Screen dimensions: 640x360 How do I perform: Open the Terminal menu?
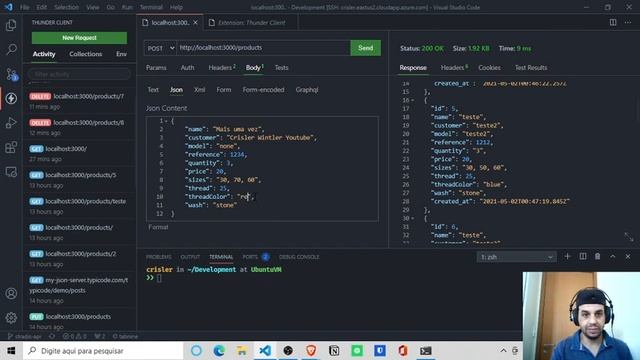[x=151, y=7]
